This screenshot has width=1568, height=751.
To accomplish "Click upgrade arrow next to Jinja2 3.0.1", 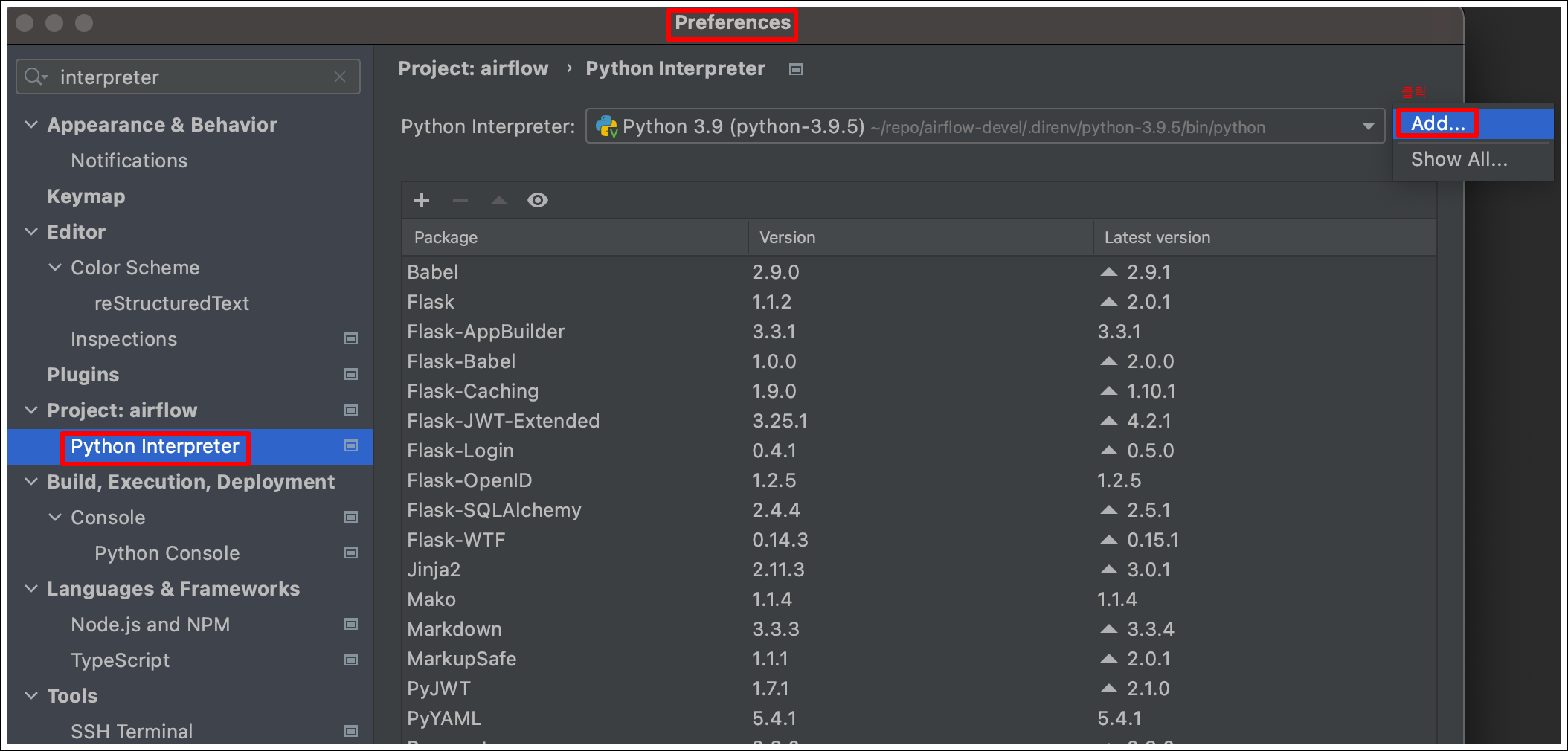I will click(1108, 570).
